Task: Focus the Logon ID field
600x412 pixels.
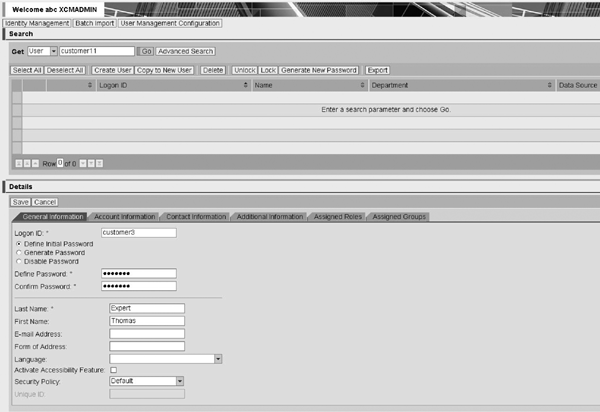Action: 139,233
